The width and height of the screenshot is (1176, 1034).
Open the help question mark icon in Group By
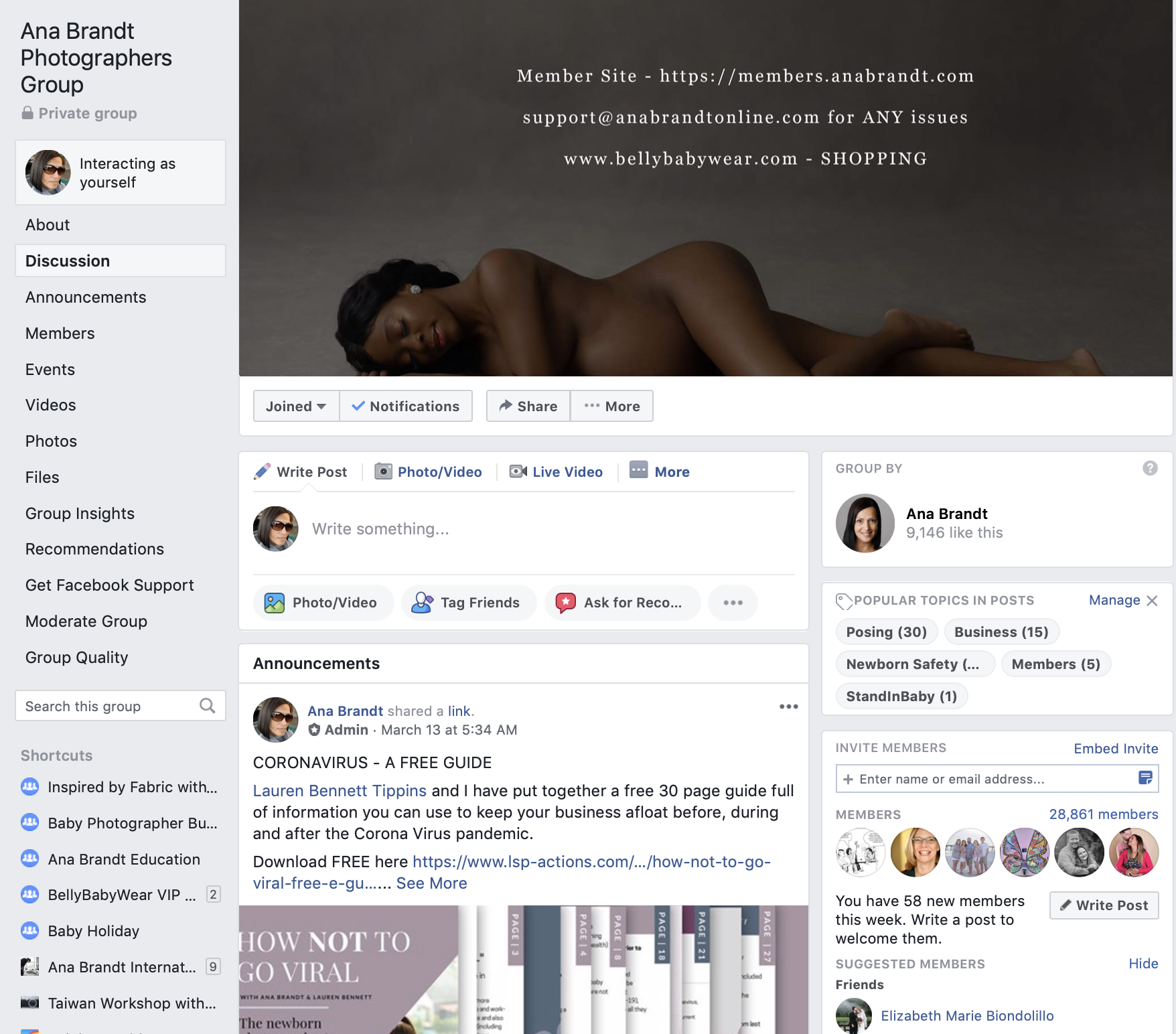[1150, 468]
